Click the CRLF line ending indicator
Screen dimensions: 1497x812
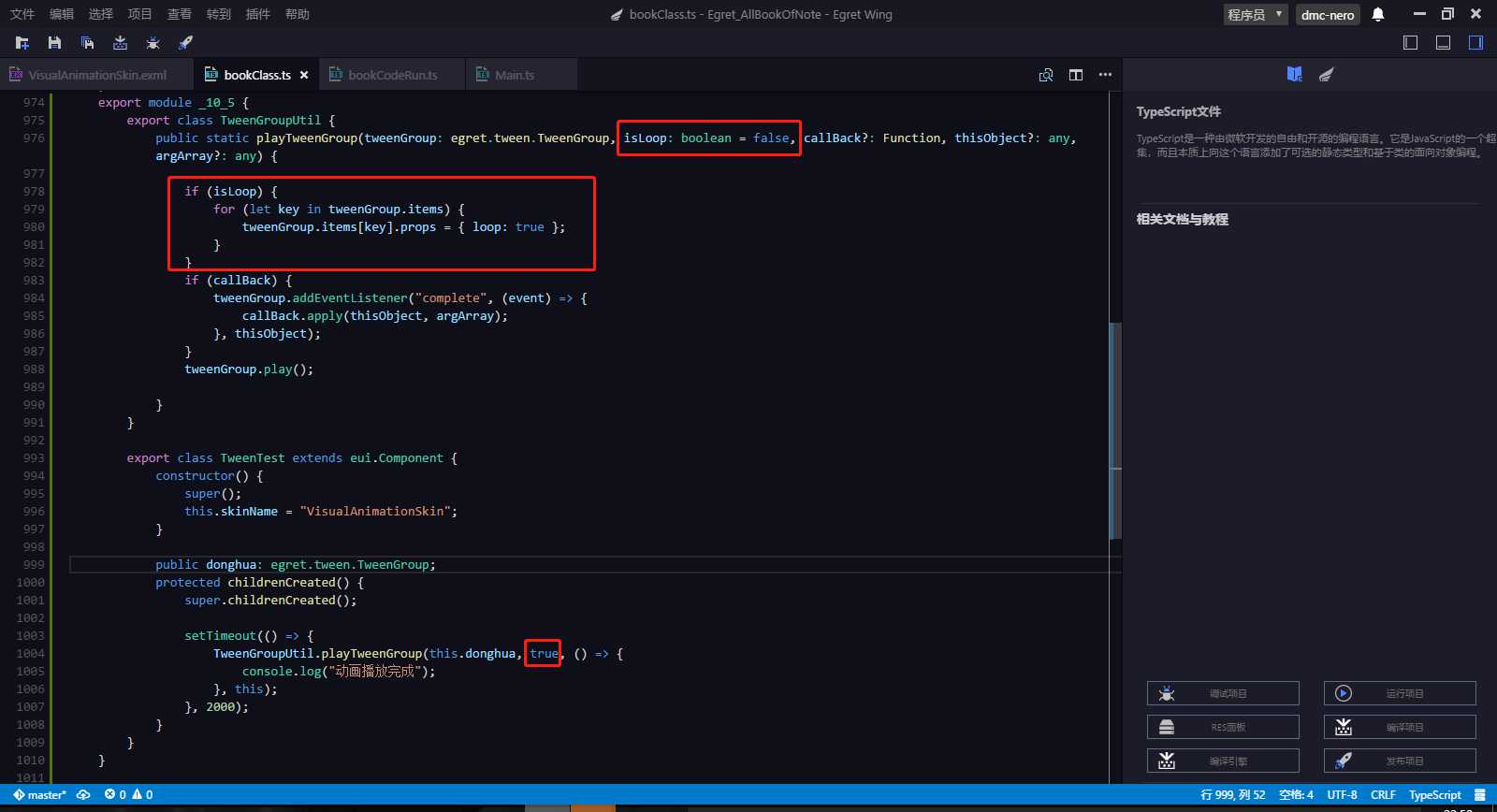pos(1383,795)
